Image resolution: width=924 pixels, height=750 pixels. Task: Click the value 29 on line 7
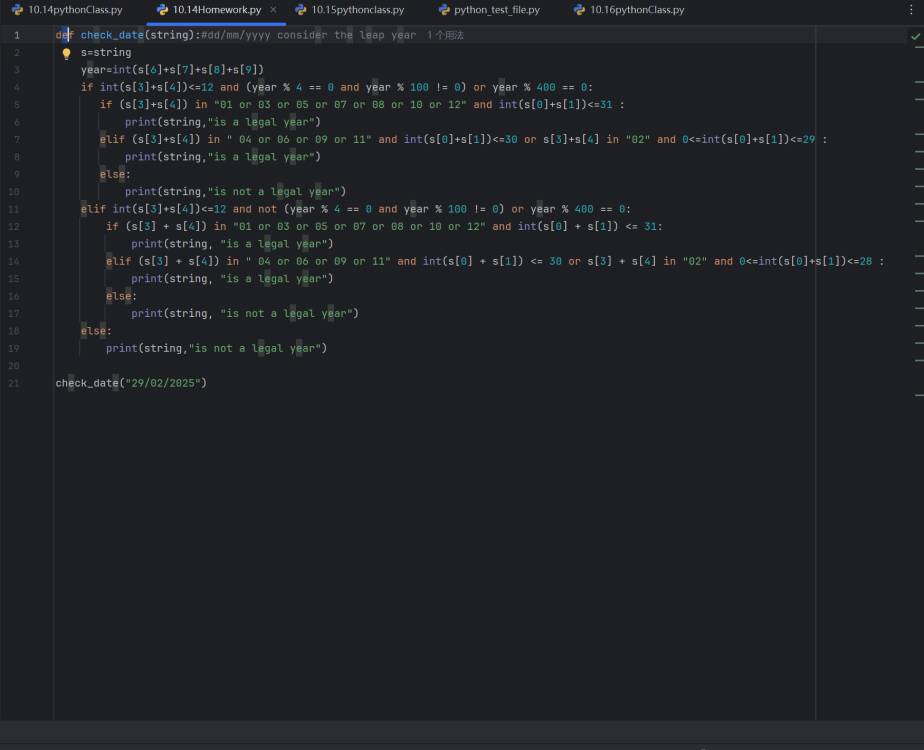(808, 140)
